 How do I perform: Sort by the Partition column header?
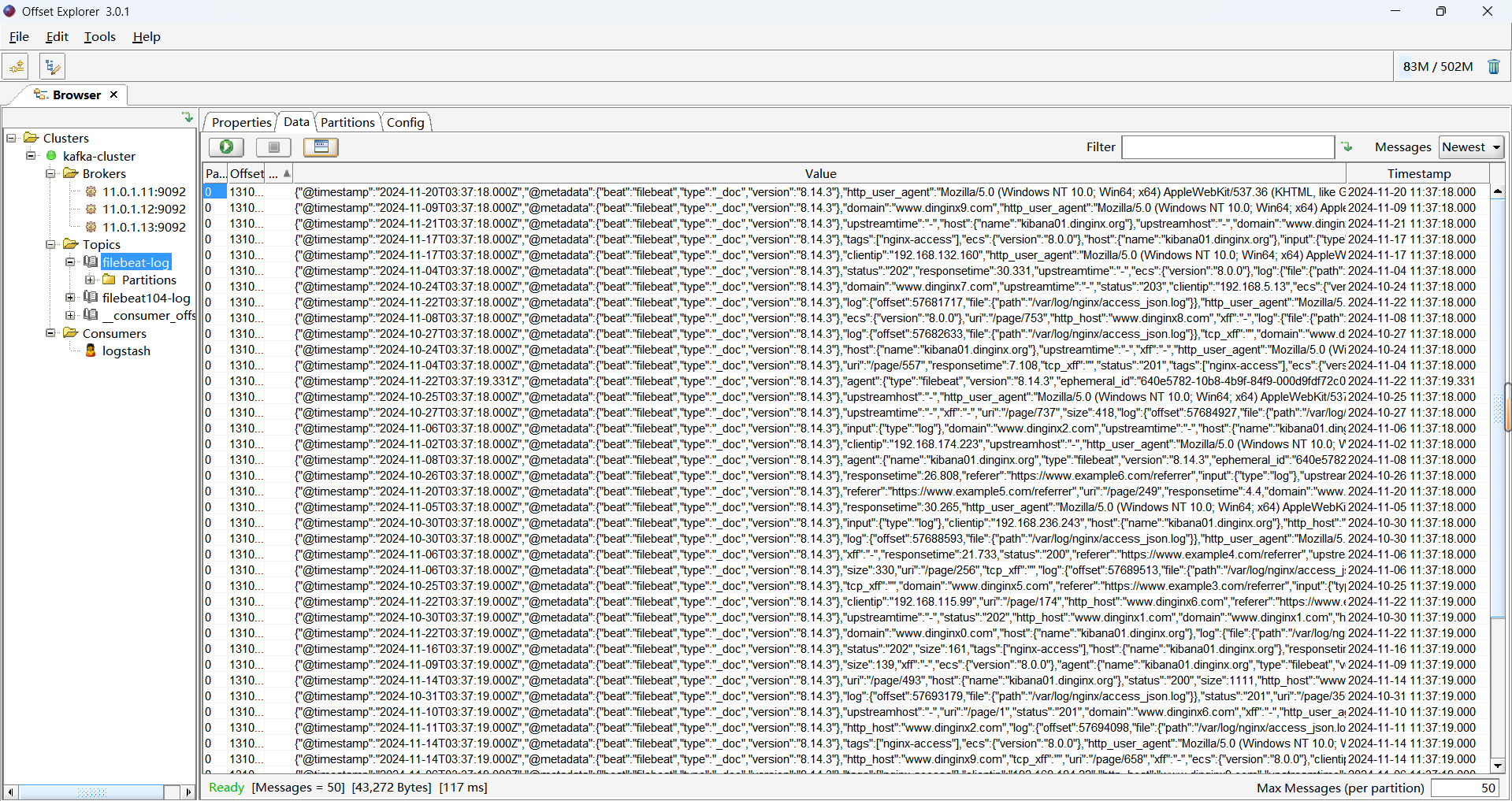point(215,173)
